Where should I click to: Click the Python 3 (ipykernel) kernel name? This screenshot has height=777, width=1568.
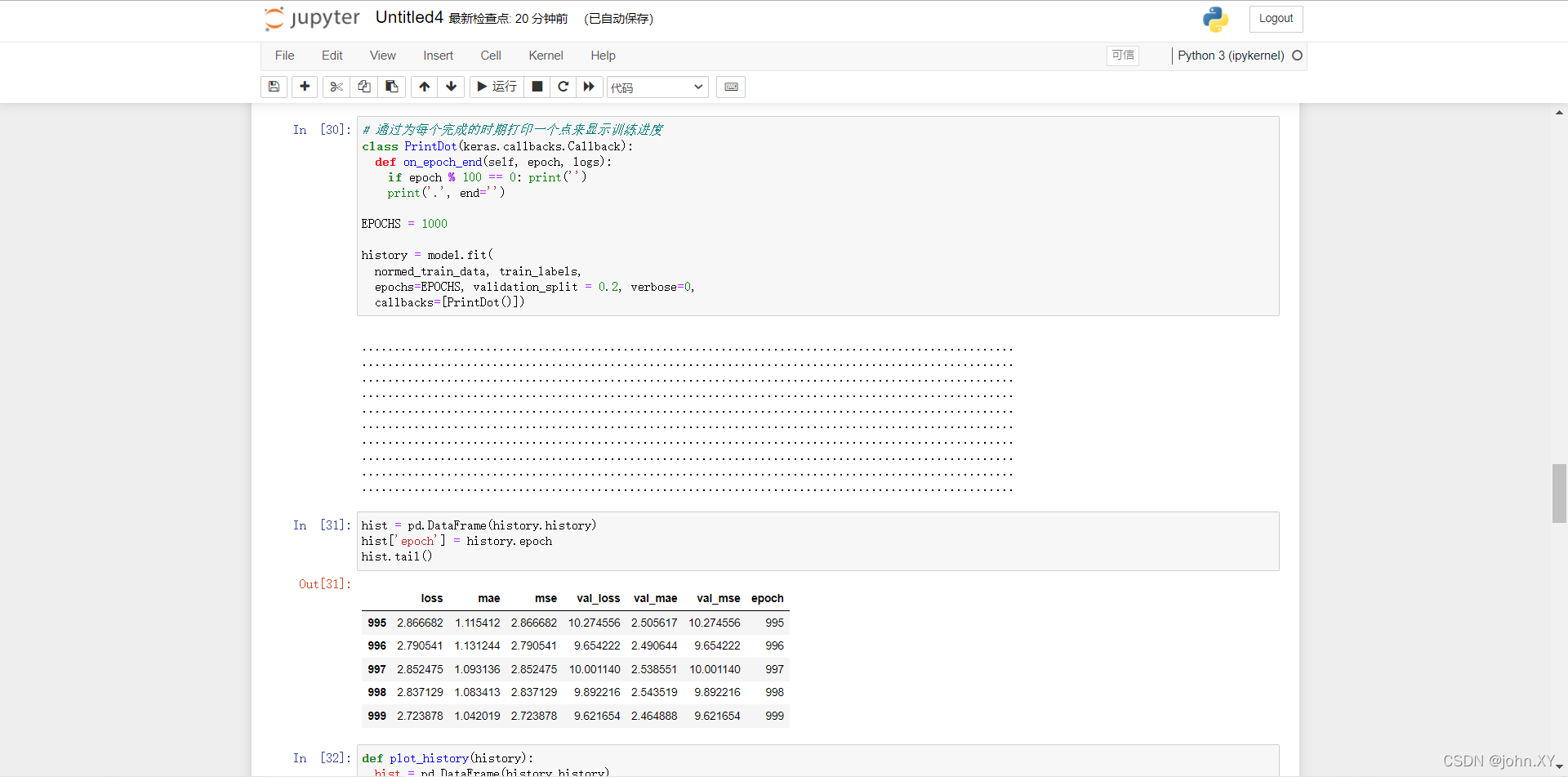(x=1231, y=56)
